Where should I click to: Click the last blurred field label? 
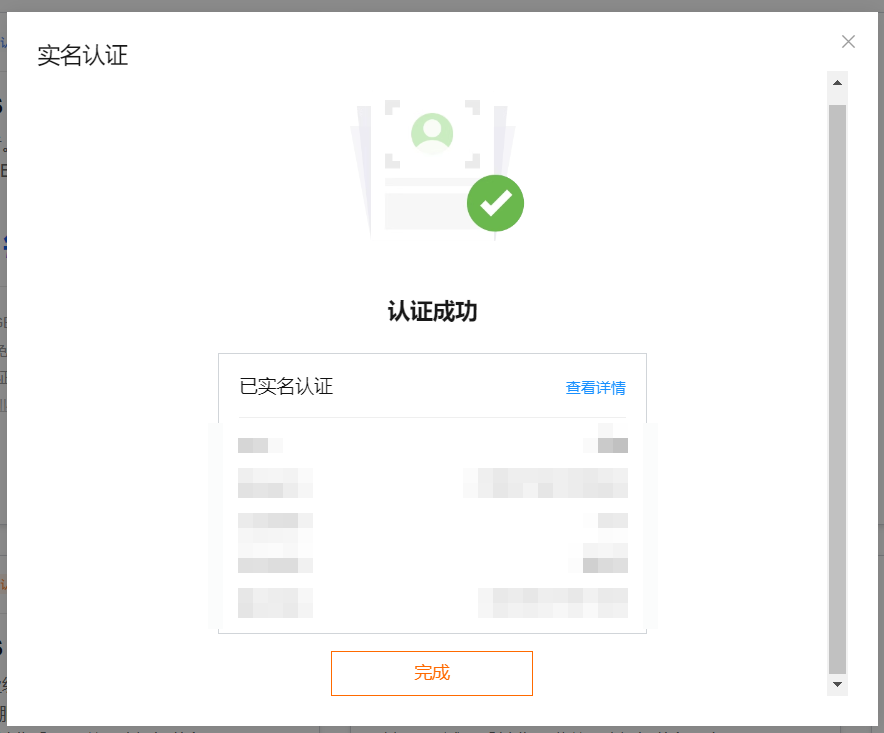pos(275,603)
